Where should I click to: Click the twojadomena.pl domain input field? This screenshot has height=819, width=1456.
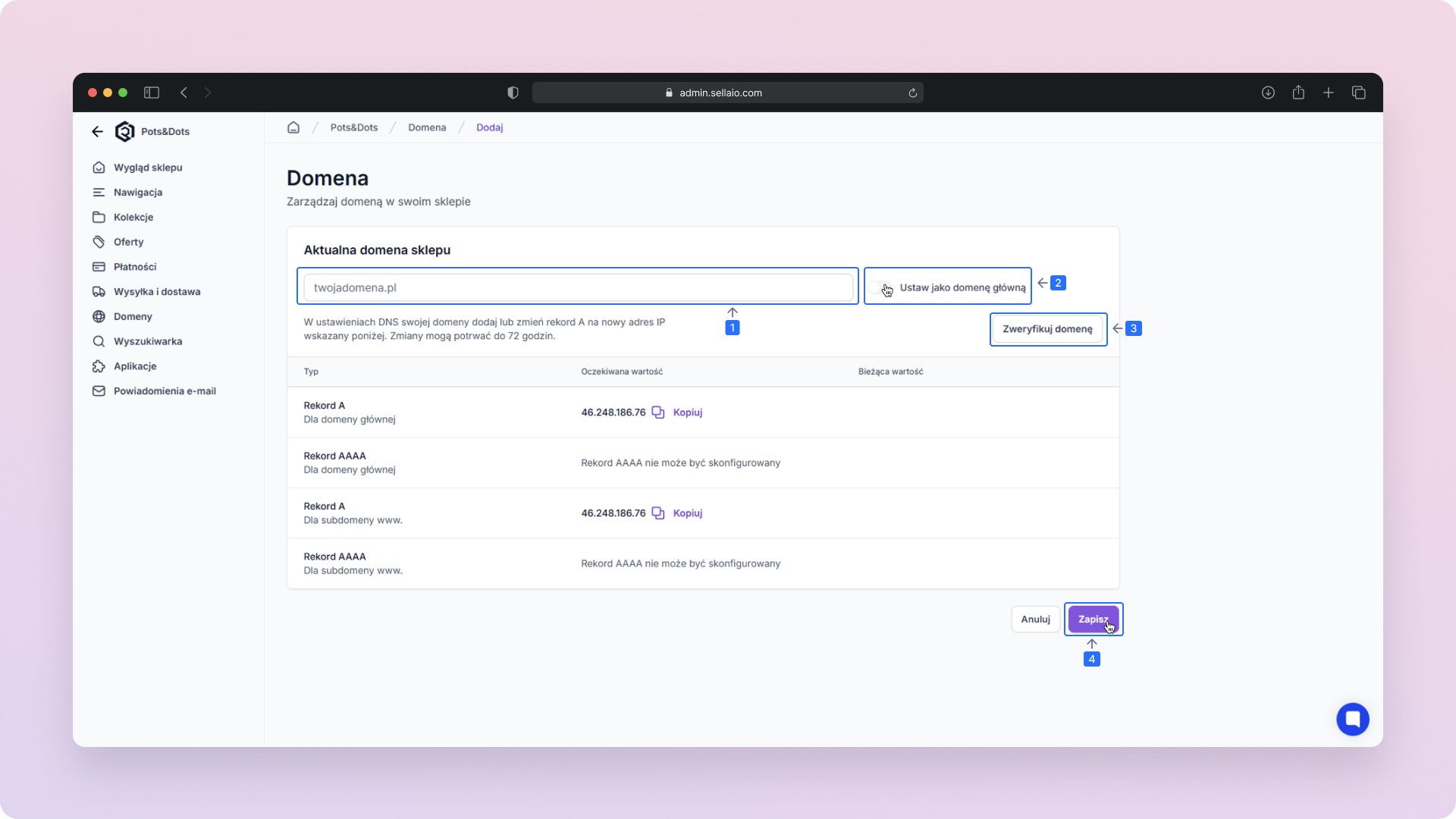coord(578,287)
